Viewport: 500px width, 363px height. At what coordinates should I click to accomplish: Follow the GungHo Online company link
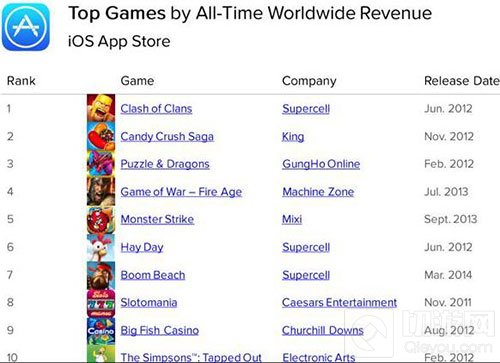pos(321,164)
